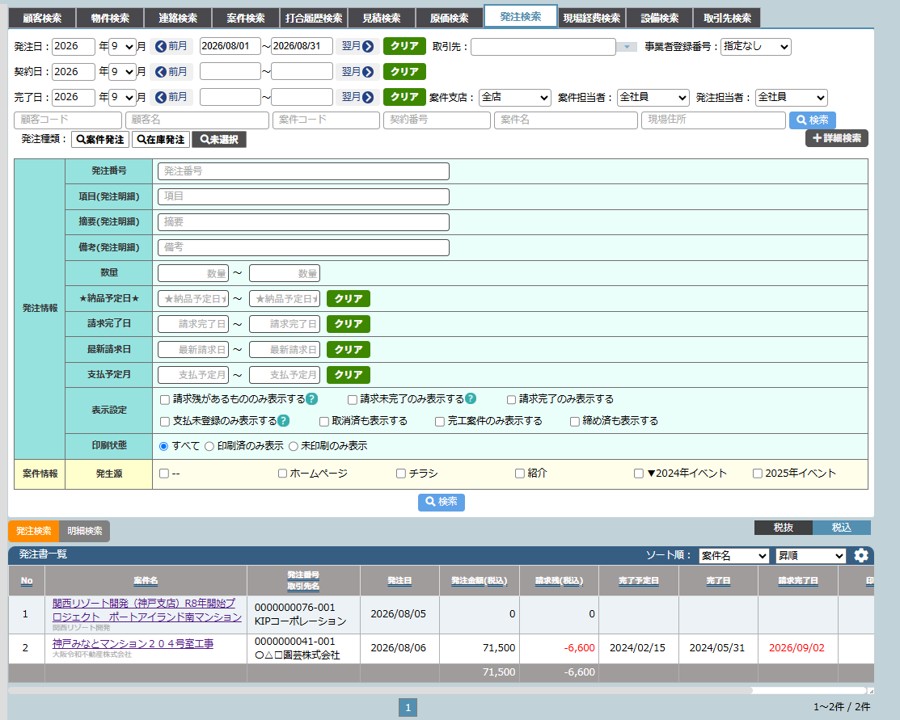
Task: Open the 事業者登録番号 指定なし dropdown
Action: coord(756,47)
